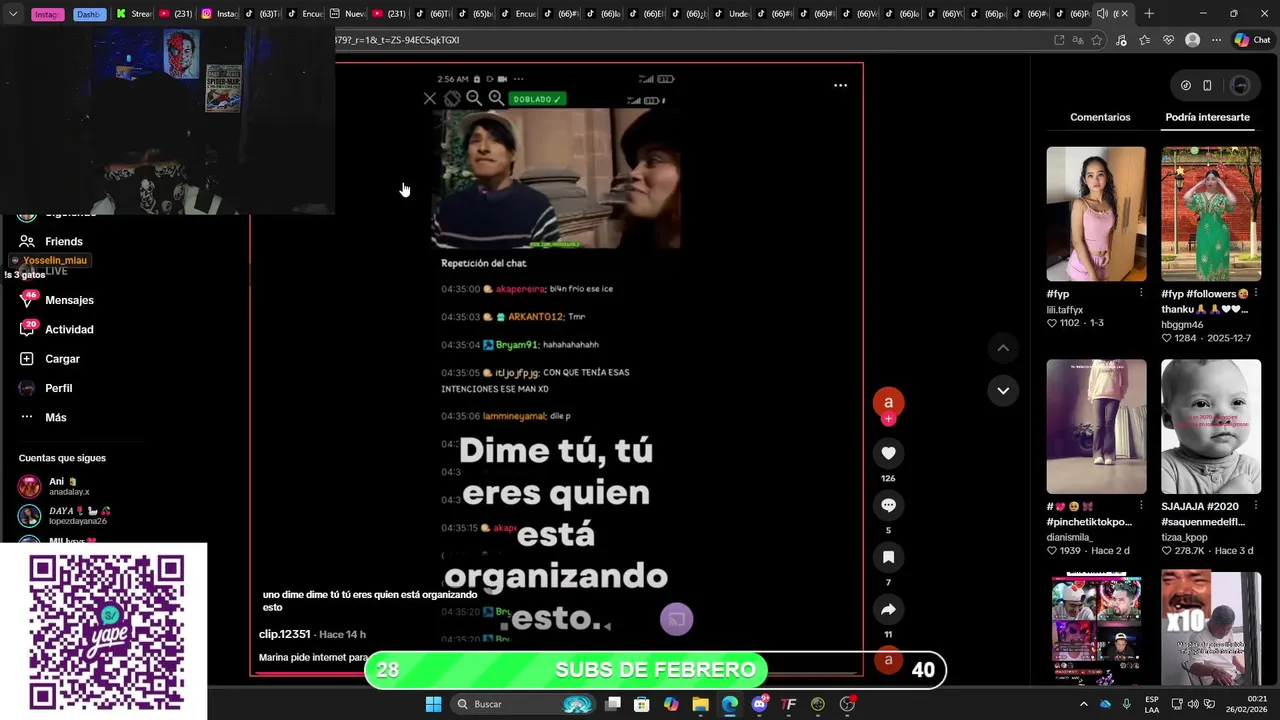Switch to the Instagram pink browser tab
This screenshot has height=720, width=1280.
pos(47,14)
